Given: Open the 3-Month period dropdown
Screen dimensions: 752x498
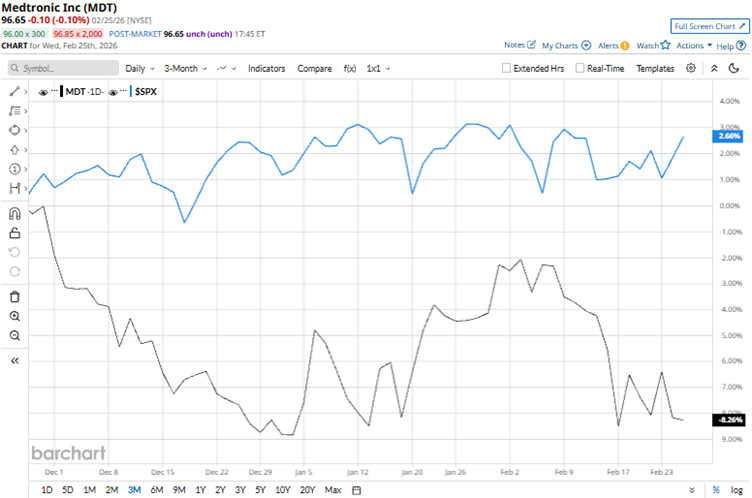Looking at the screenshot, I should (185, 69).
